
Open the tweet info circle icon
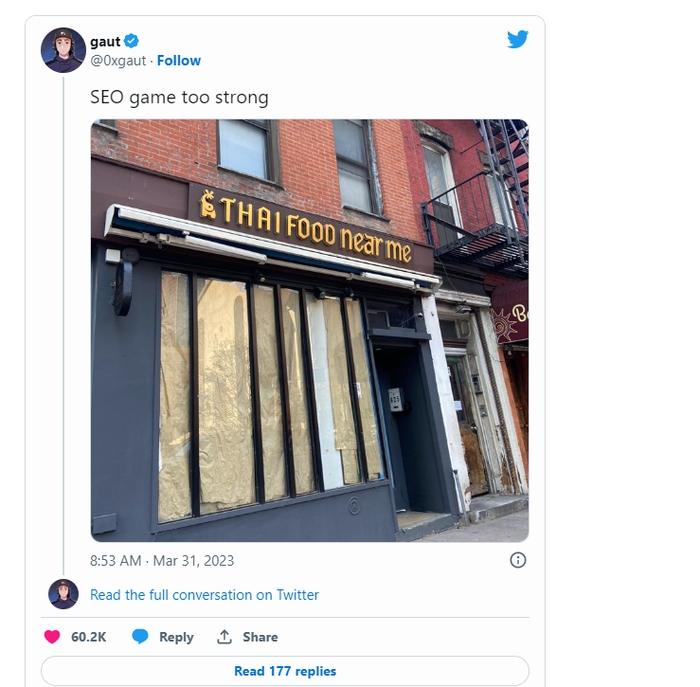(518, 560)
